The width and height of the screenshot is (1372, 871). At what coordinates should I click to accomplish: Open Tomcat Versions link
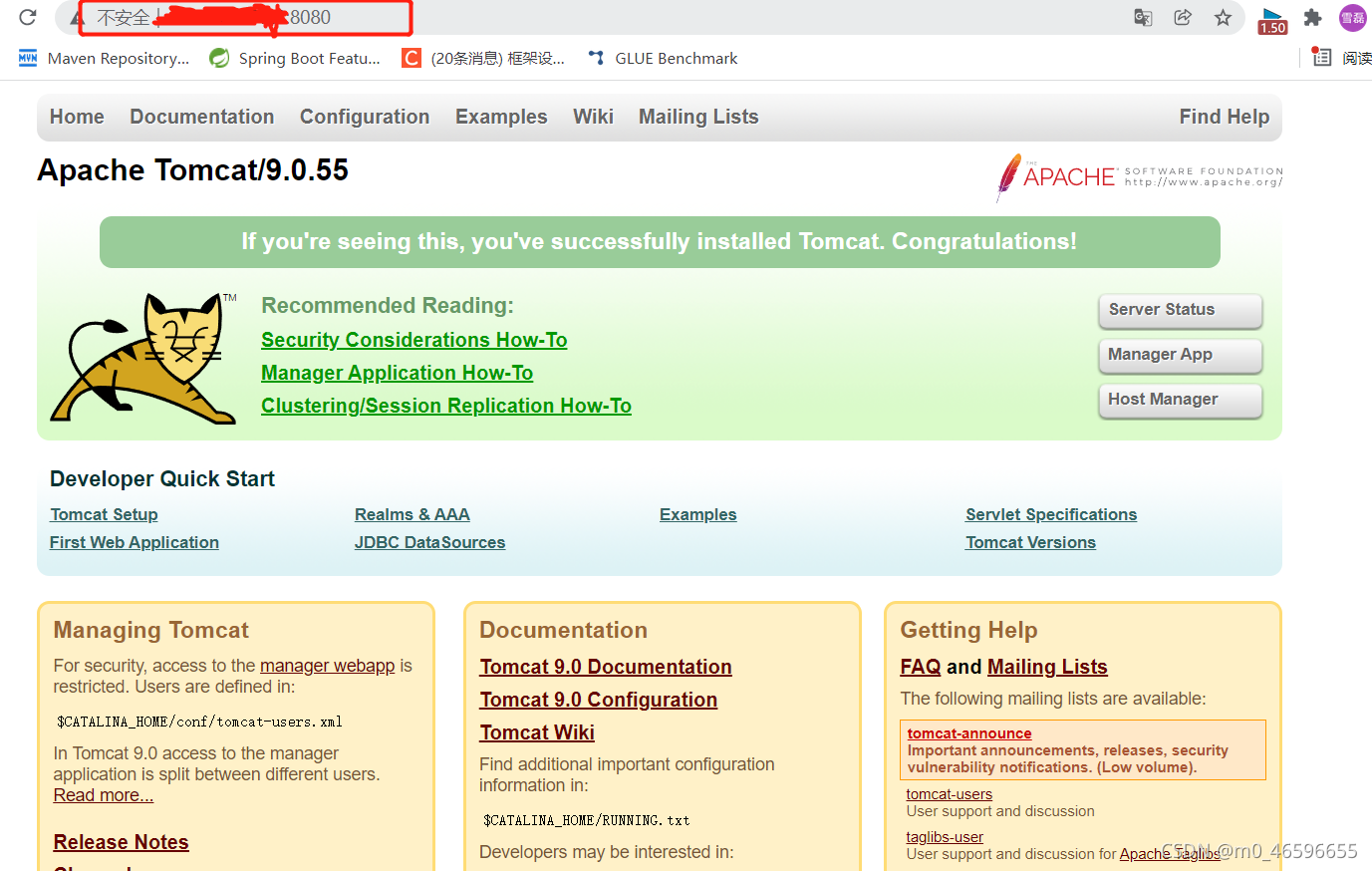click(1031, 542)
